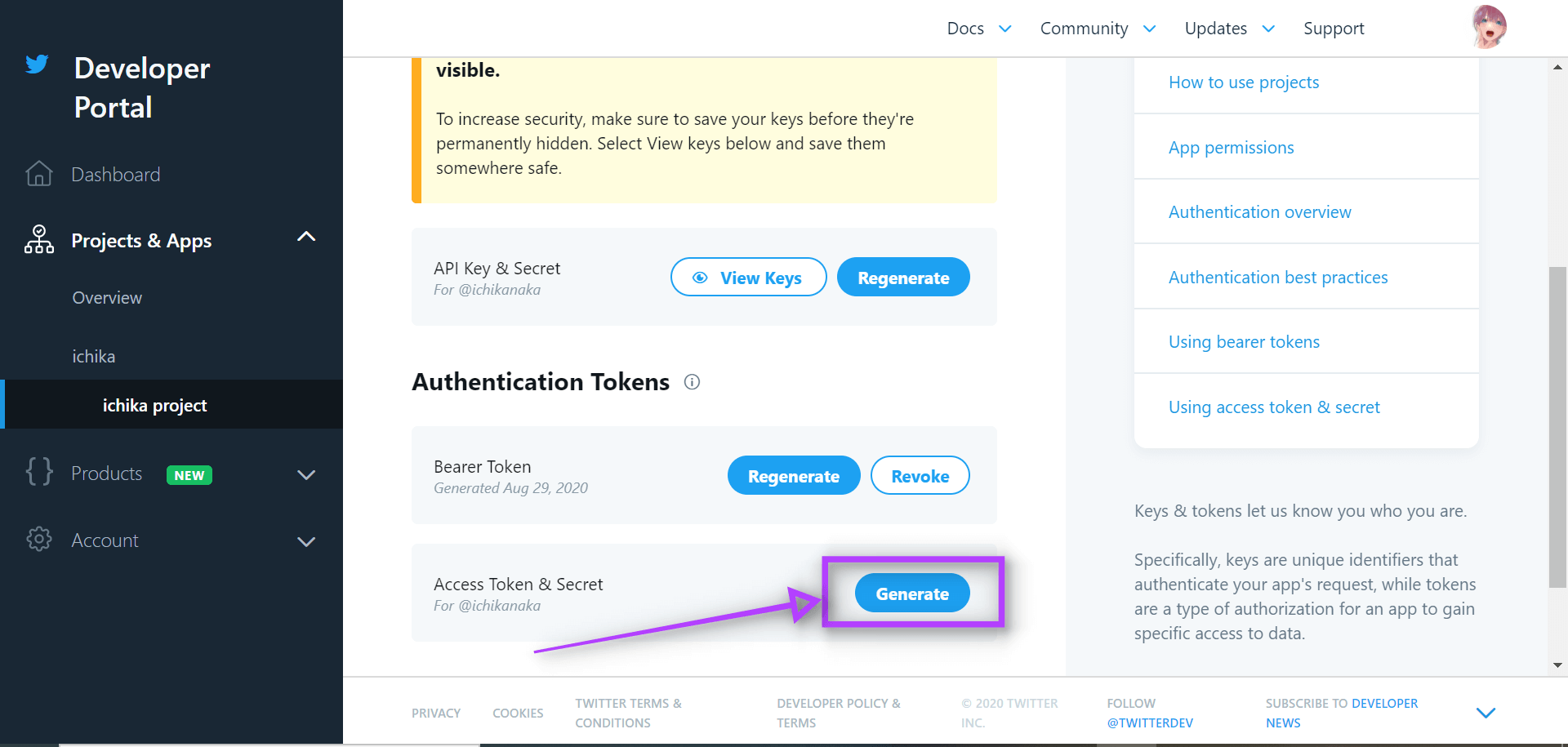Regenerate the API Key & Secret
This screenshot has height=747, width=1568.
point(903,278)
